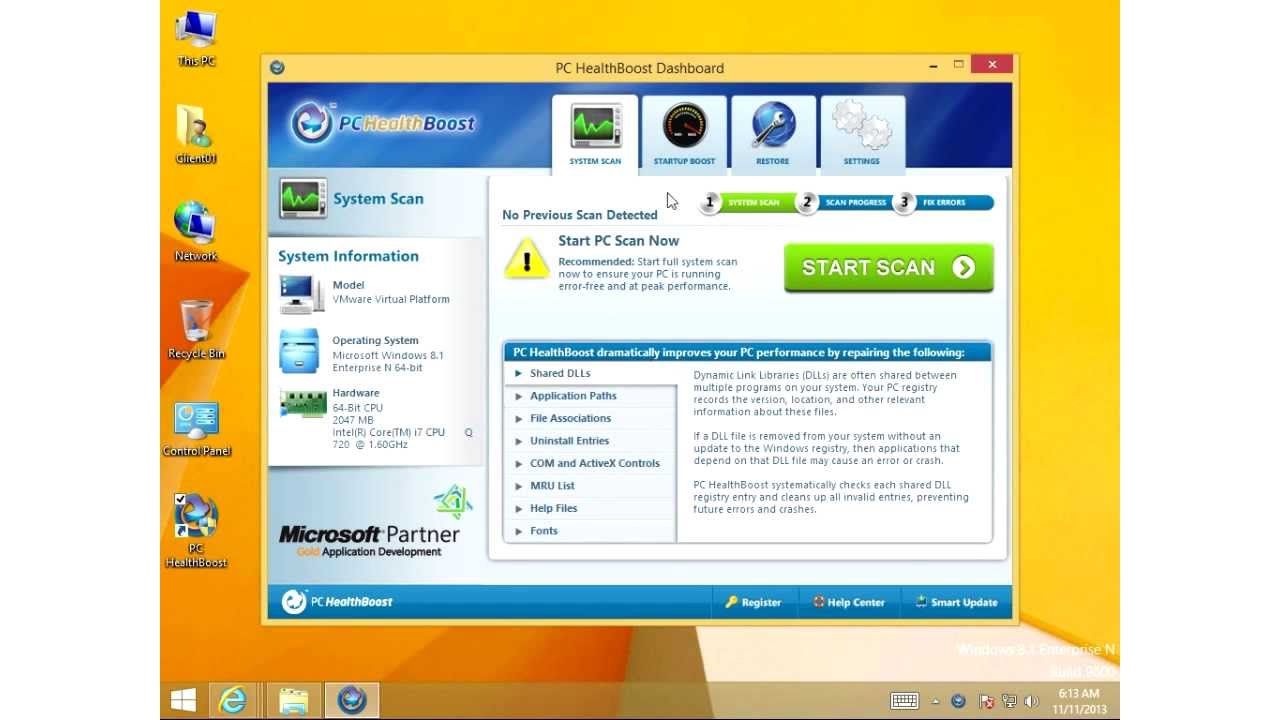Click the Operating System drawer icon
Viewport: 1280px width, 720px height.
300,351
